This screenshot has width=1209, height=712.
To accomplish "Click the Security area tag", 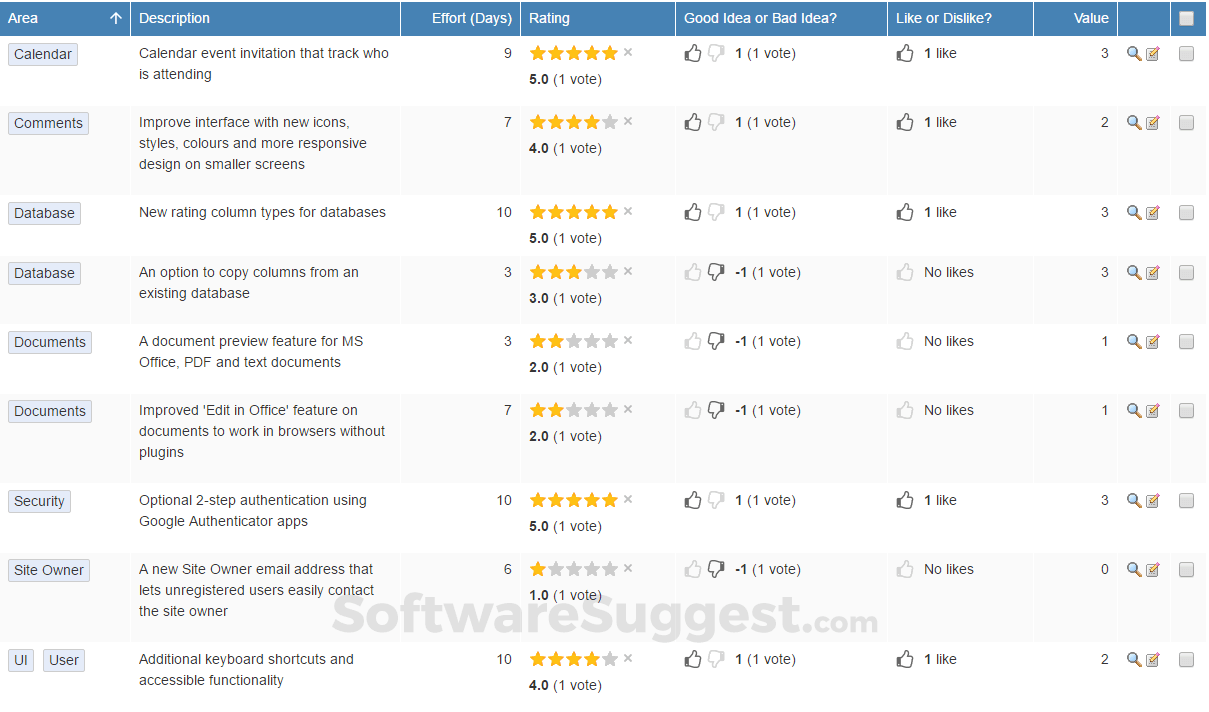I will (x=39, y=501).
